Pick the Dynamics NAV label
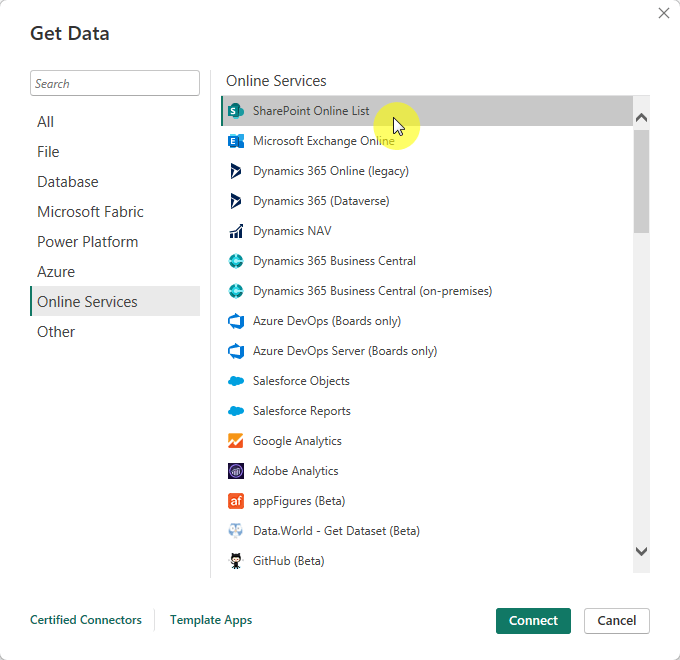Screen dimensions: 680x660 coord(292,231)
